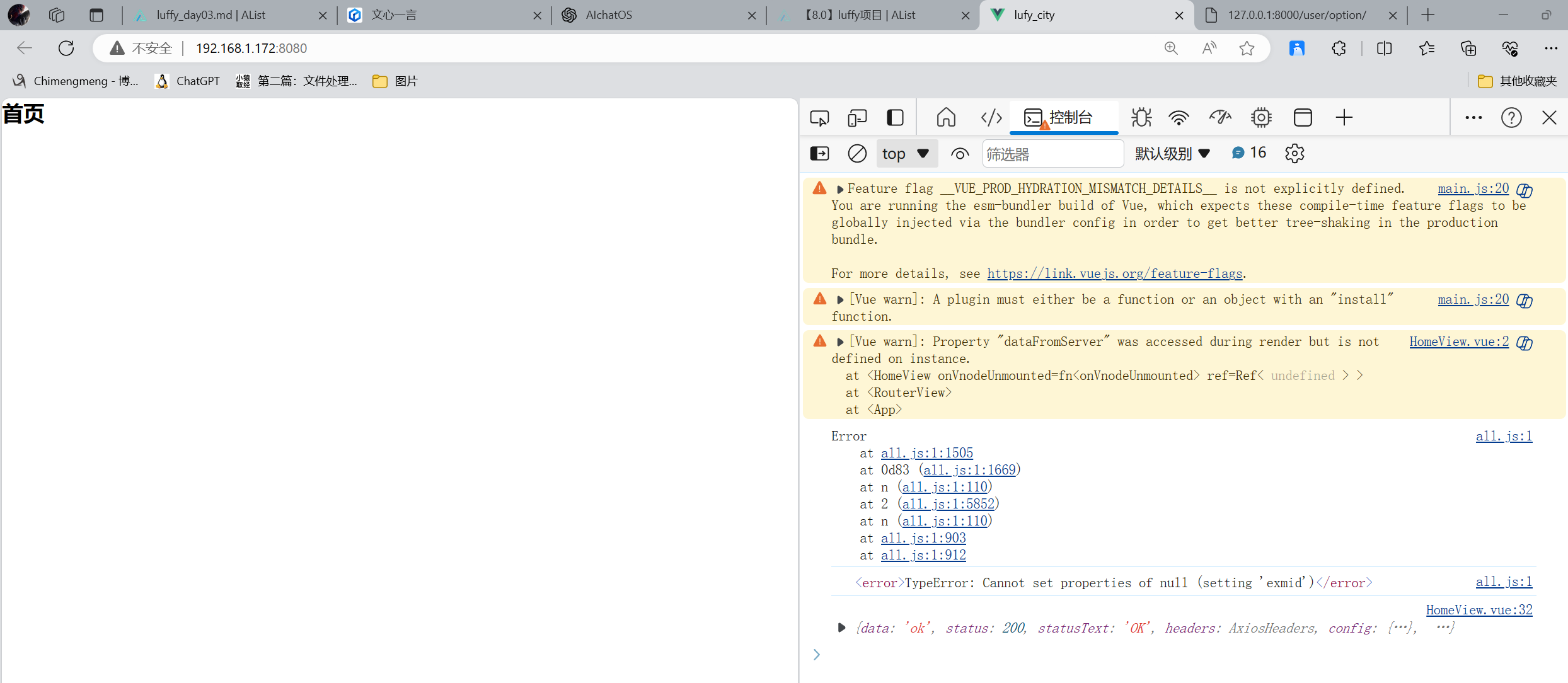Switch to the 控制台 console tab
Viewport: 1568px width, 683px height.
[1064, 118]
